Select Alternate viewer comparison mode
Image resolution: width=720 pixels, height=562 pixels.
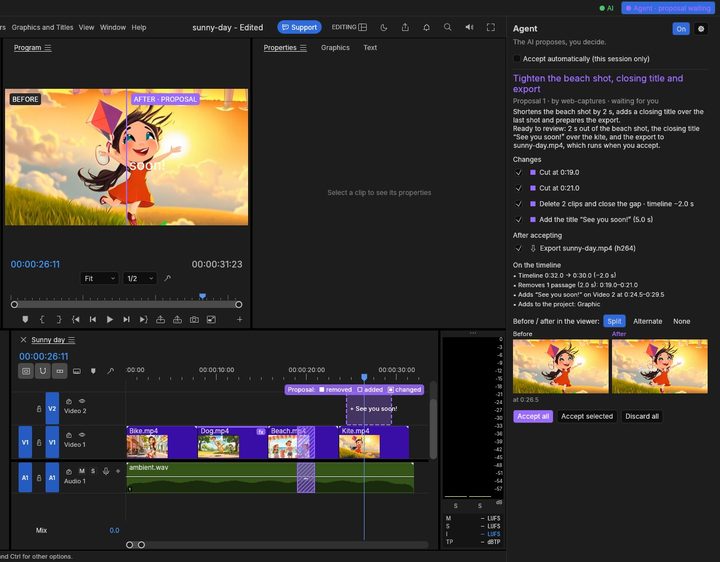647,321
